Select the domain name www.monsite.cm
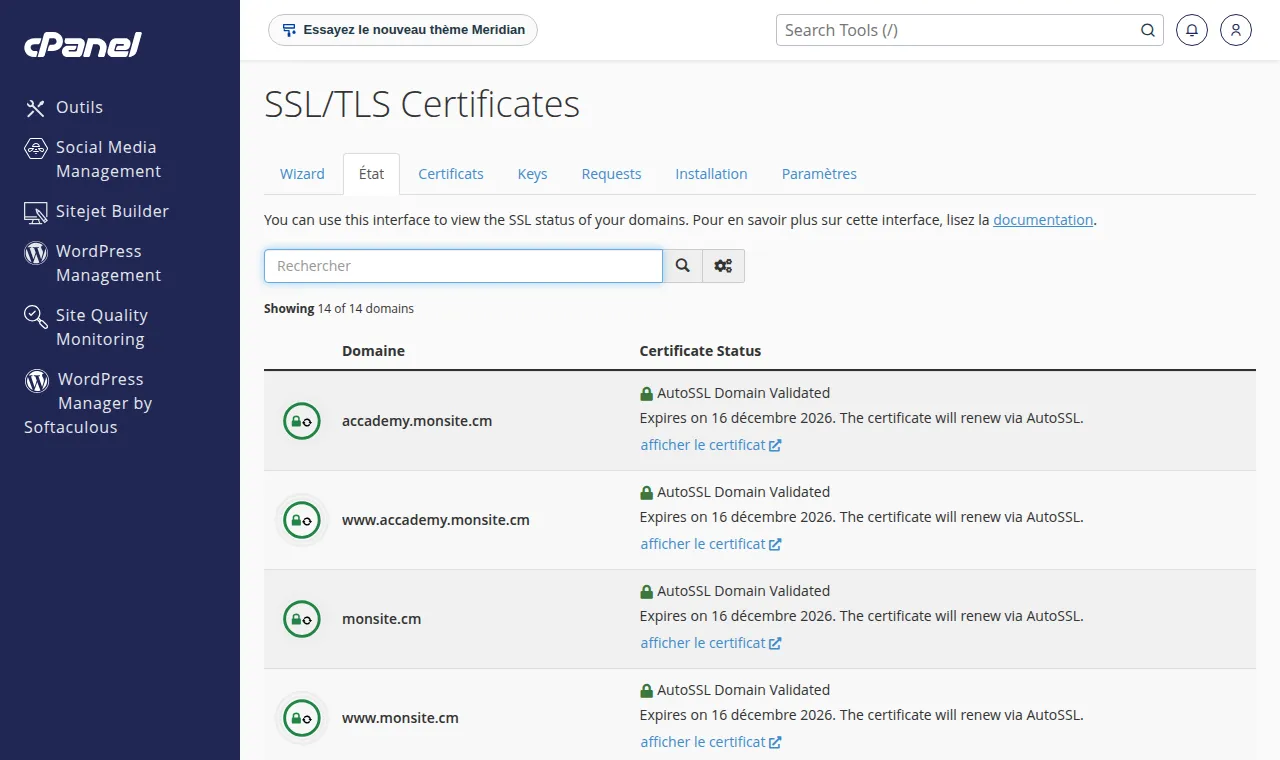Screen dimensions: 1280x760 400,718
